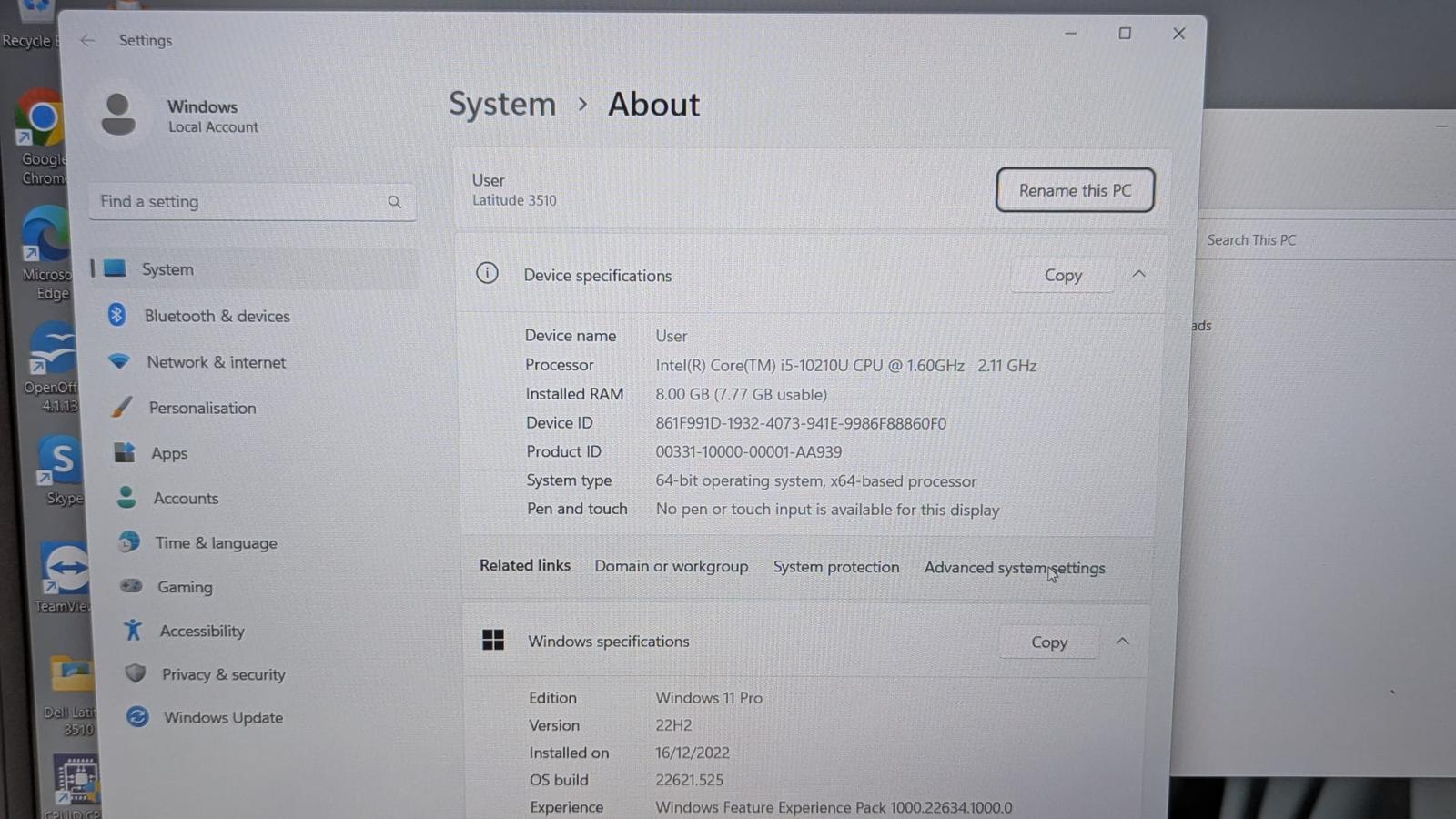Viewport: 1456px width, 819px height.
Task: Click the System breadcrumb link
Action: pos(502,105)
